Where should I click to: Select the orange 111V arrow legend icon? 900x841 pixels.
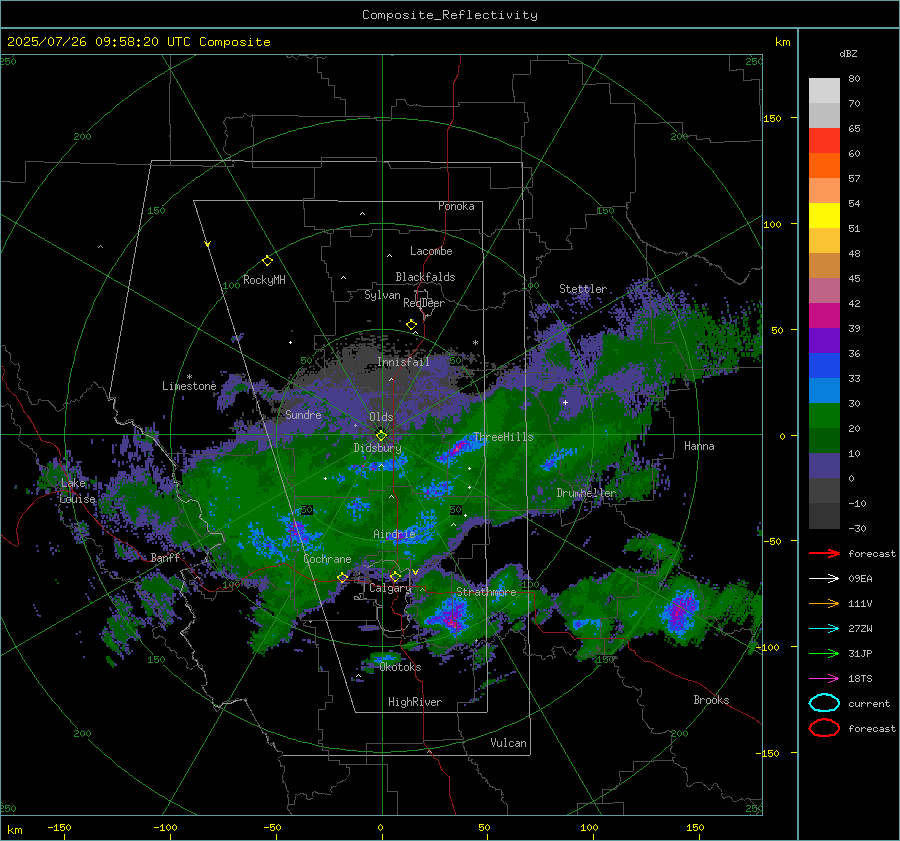coord(824,603)
